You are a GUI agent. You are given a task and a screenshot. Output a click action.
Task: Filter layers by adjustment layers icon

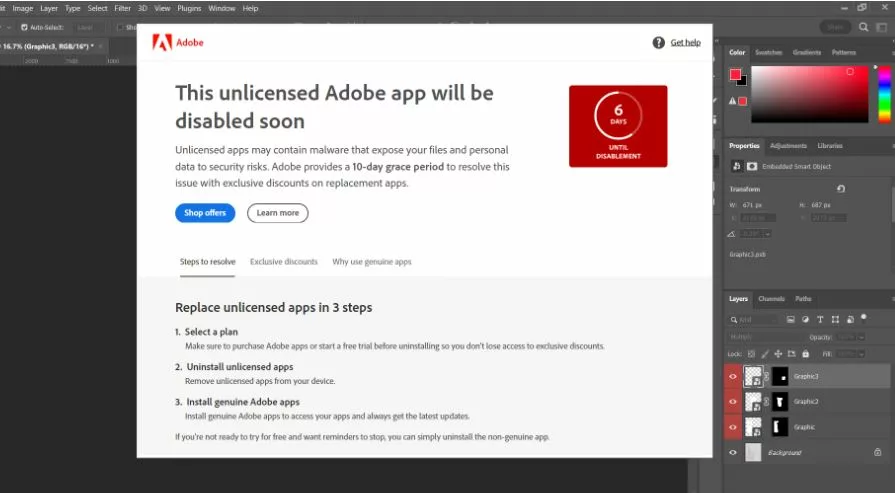tap(805, 320)
